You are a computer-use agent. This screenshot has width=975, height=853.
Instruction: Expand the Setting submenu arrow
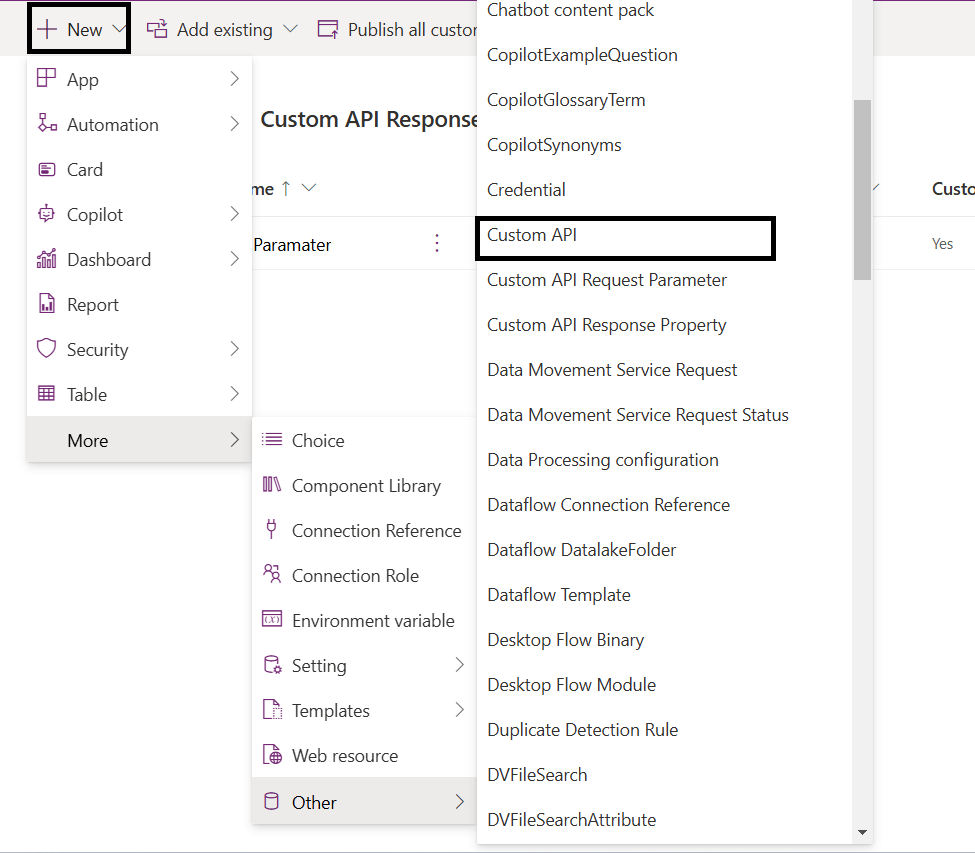[460, 665]
